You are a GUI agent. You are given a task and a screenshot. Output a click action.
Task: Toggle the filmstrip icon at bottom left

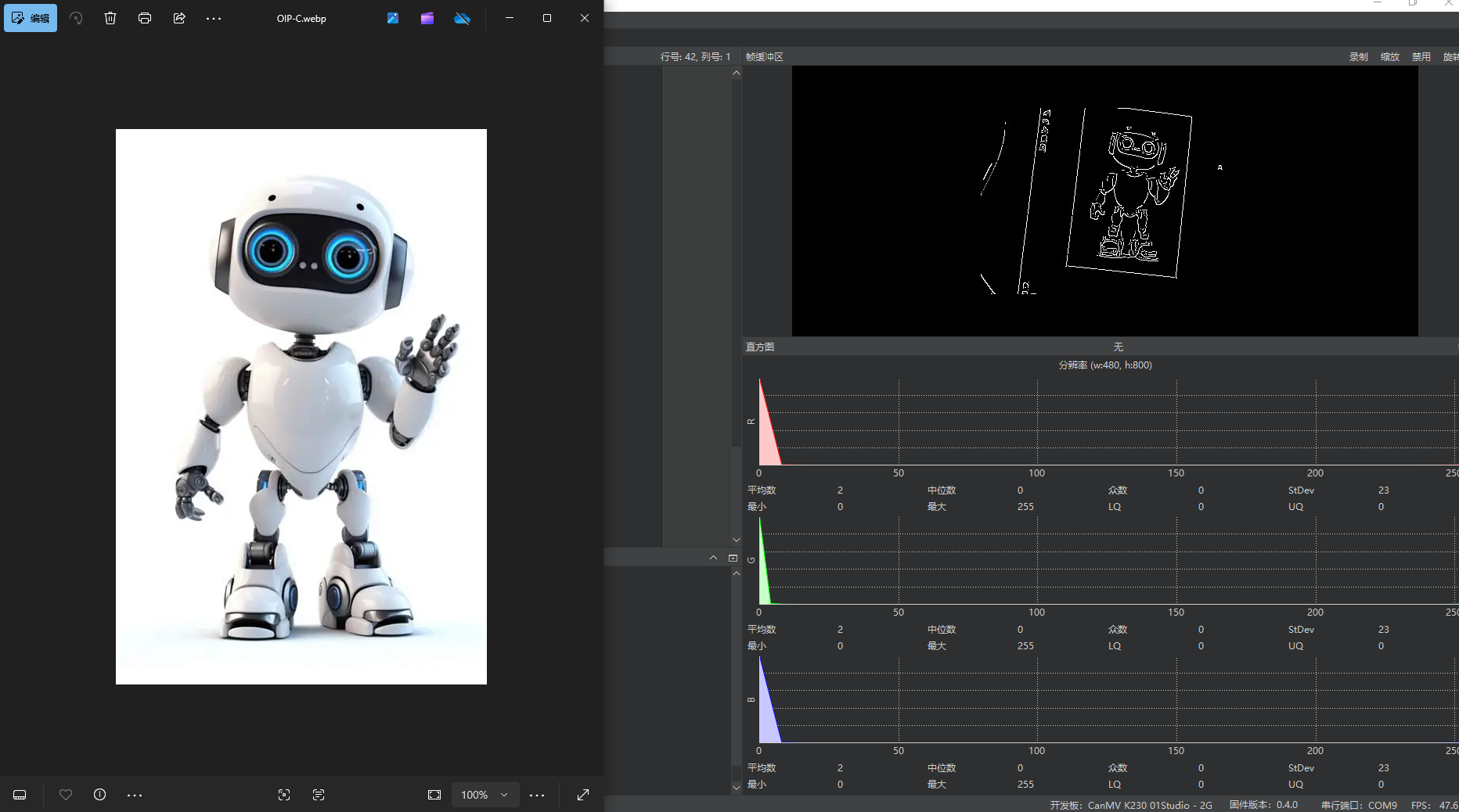coord(20,795)
